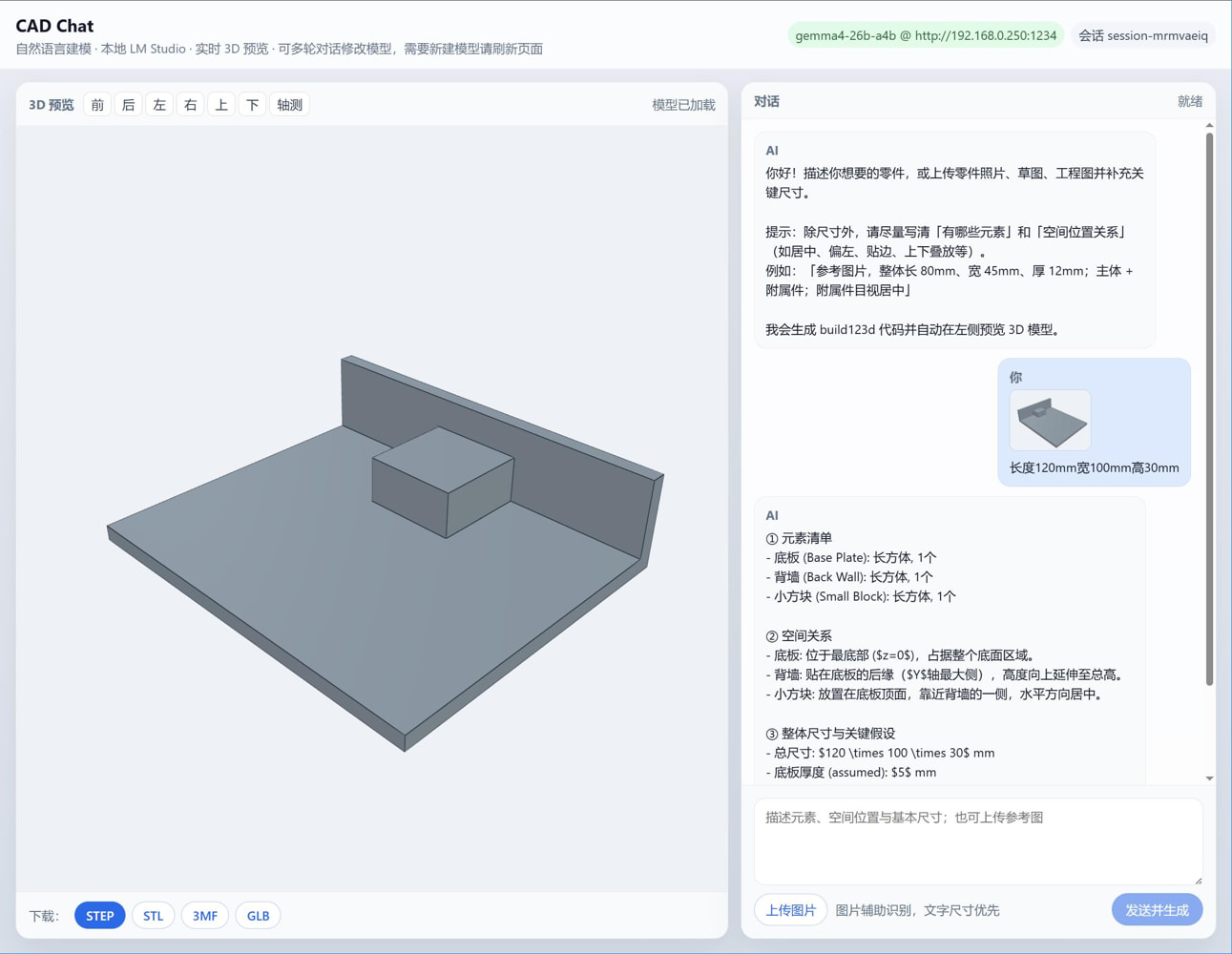This screenshot has height=954, width=1232.
Task: Click the 对话 panel heading
Action: click(x=766, y=101)
